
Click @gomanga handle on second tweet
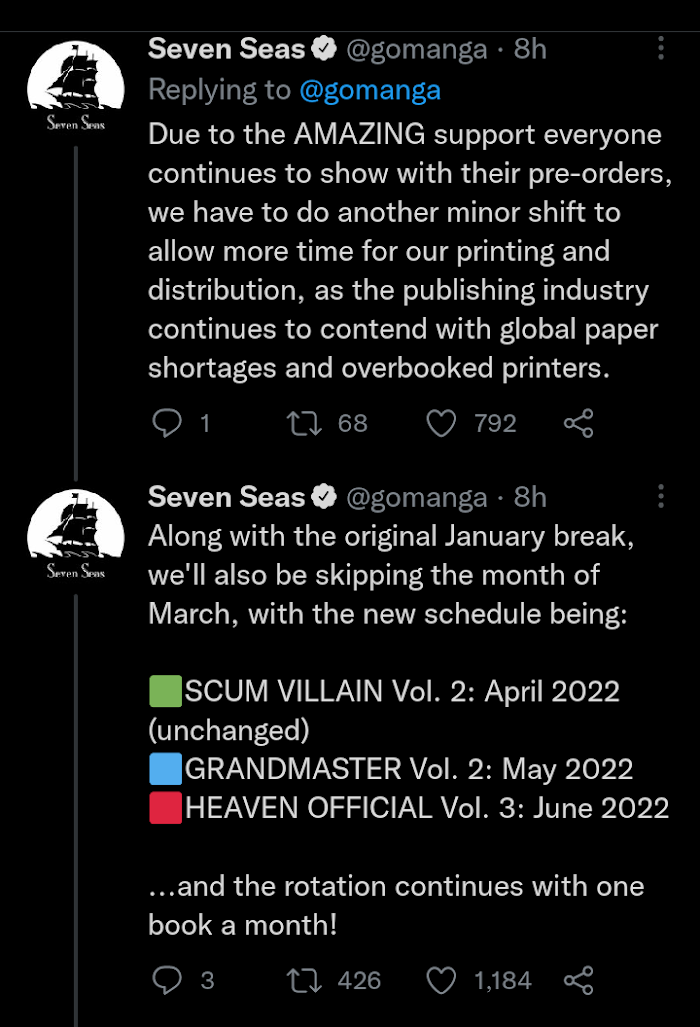tap(417, 497)
